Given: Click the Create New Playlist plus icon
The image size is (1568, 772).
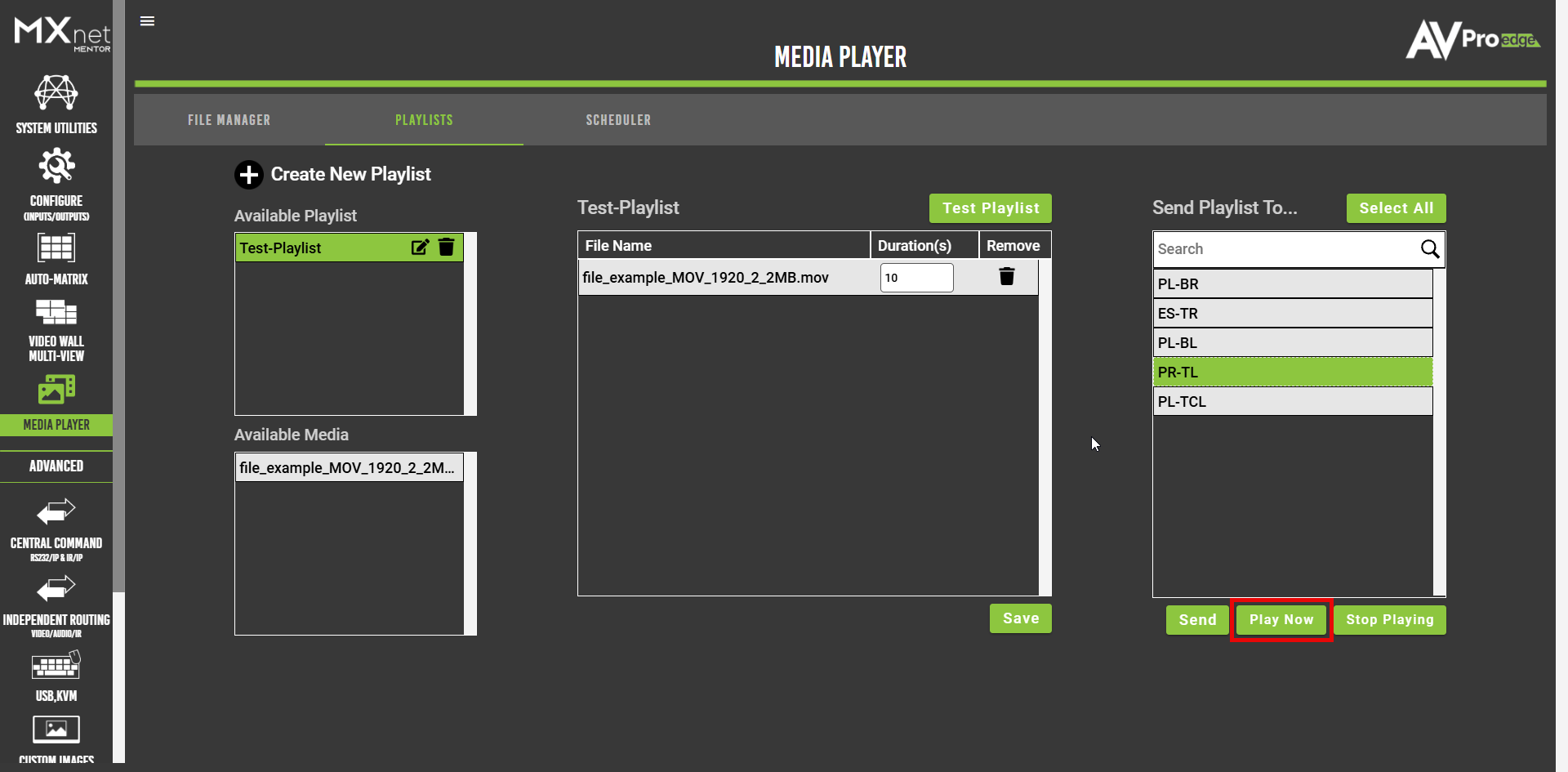Looking at the screenshot, I should pyautogui.click(x=249, y=174).
